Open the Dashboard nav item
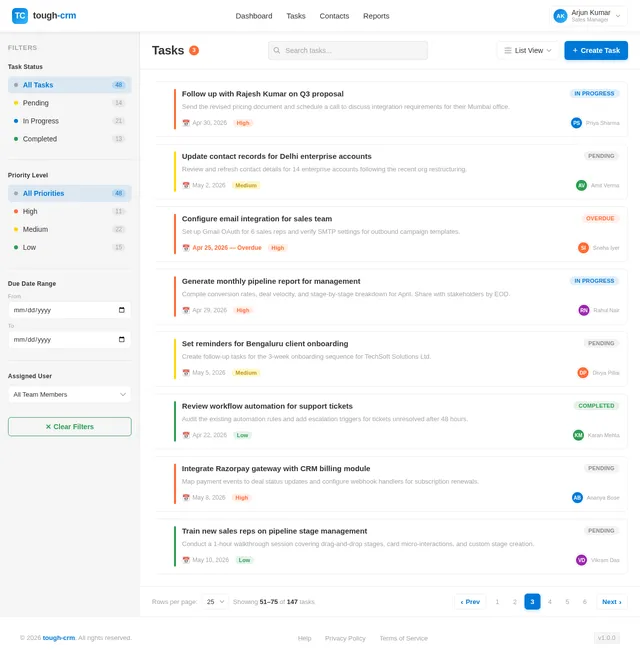The width and height of the screenshot is (640, 659). (x=254, y=16)
